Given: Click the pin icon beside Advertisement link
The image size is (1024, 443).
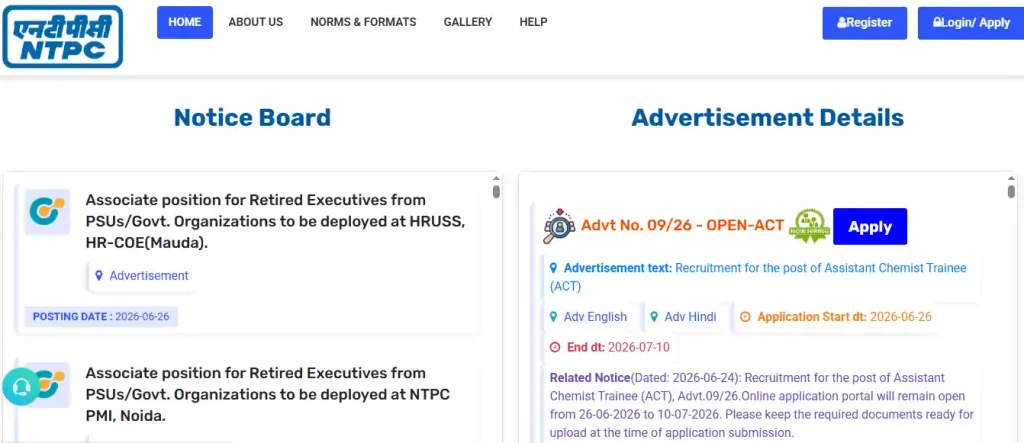Looking at the screenshot, I should (99, 276).
